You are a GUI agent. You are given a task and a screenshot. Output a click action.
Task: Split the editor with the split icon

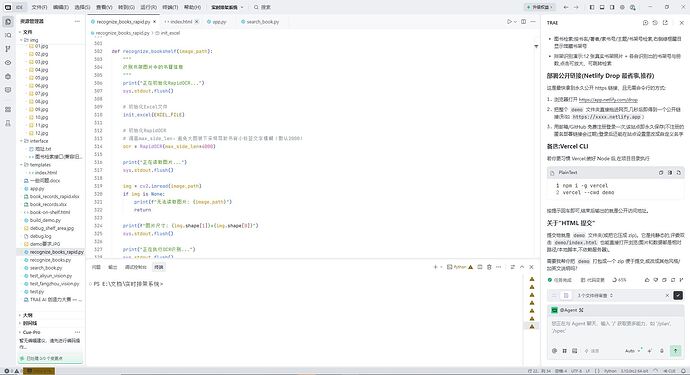pyautogui.click(x=523, y=22)
